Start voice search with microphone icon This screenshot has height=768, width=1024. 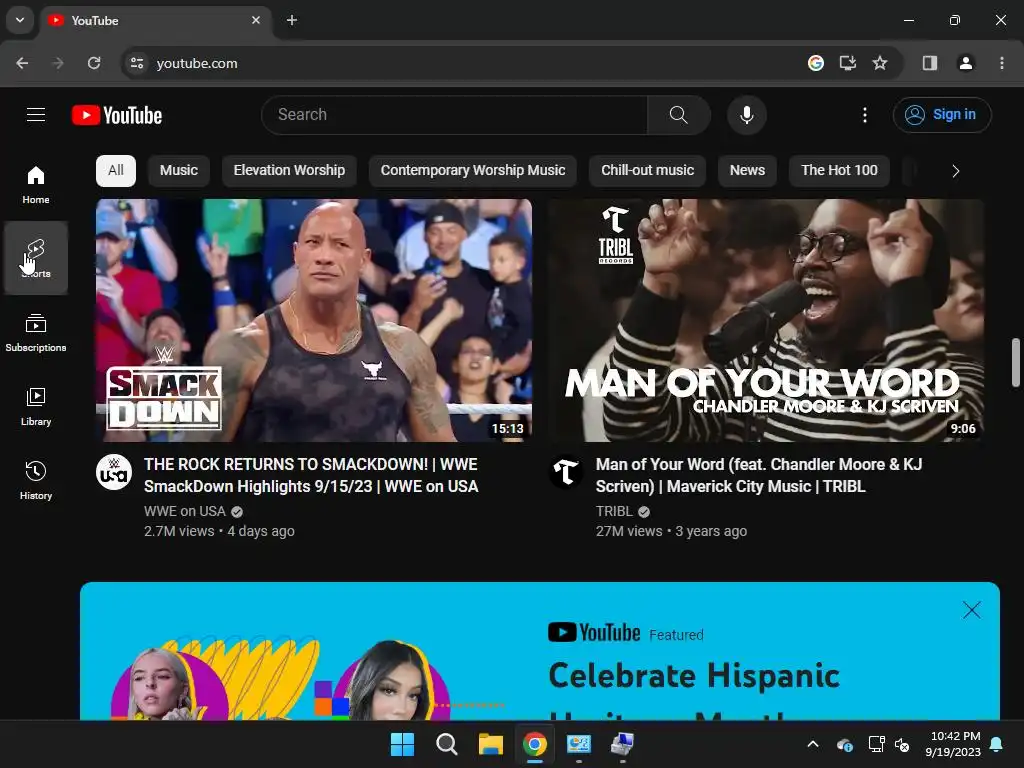point(746,115)
